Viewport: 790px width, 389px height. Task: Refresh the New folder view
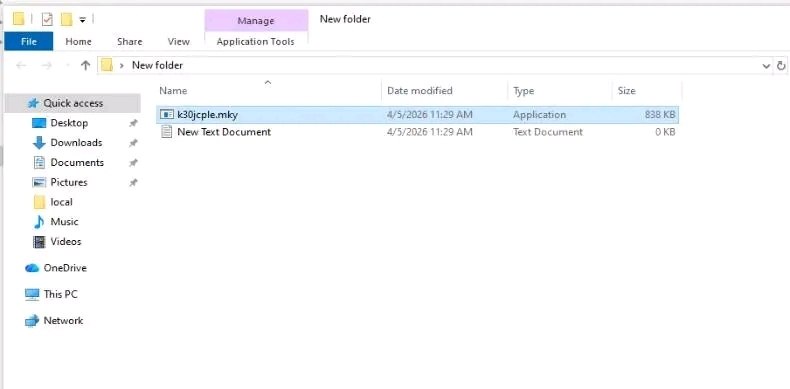781,66
